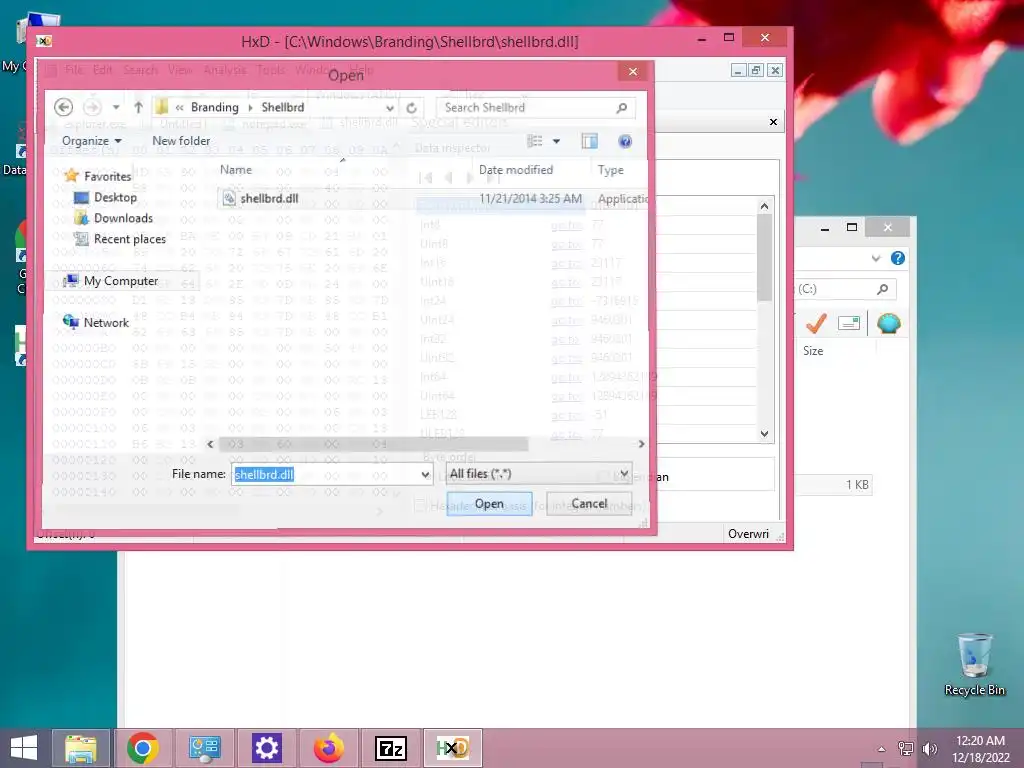Screen dimensions: 1024x768
Task: Click the orange checkmark icon in Explorer window
Action: click(x=816, y=323)
